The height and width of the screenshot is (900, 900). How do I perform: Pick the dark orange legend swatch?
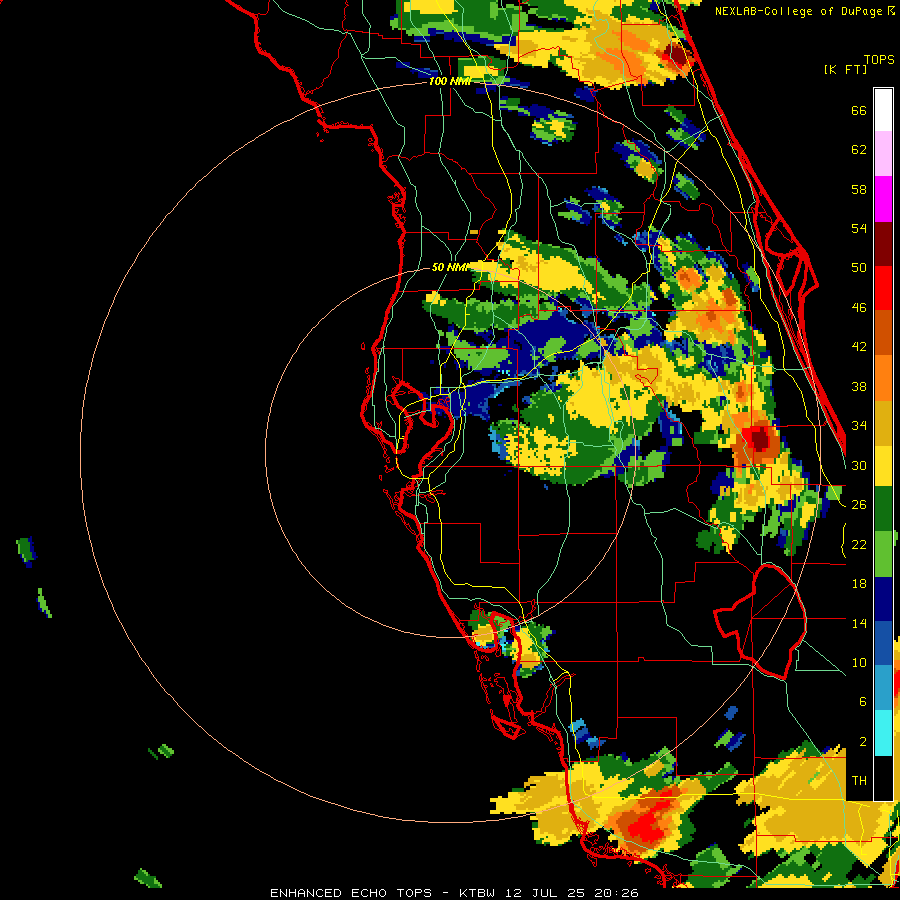[883, 333]
